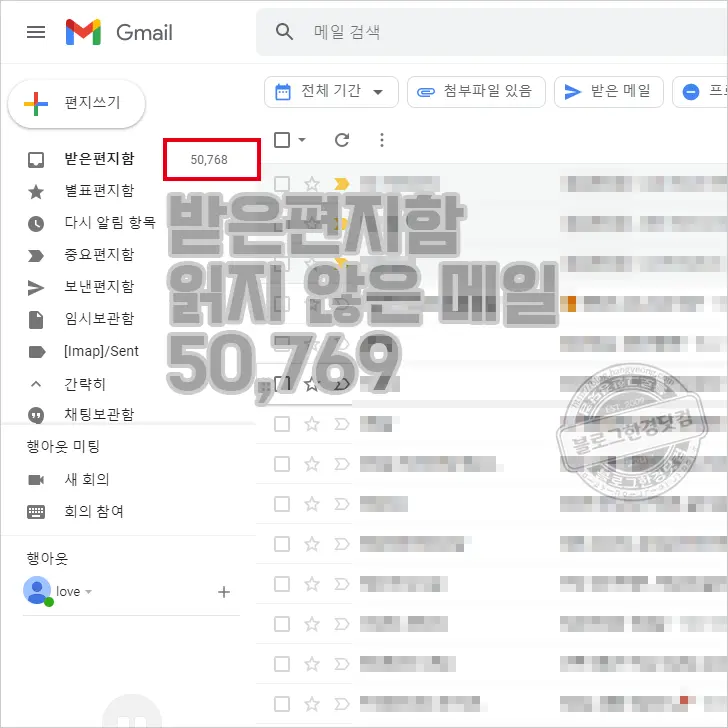The image size is (728, 728).
Task: Start a 새 회의 new meeting
Action: [86, 479]
